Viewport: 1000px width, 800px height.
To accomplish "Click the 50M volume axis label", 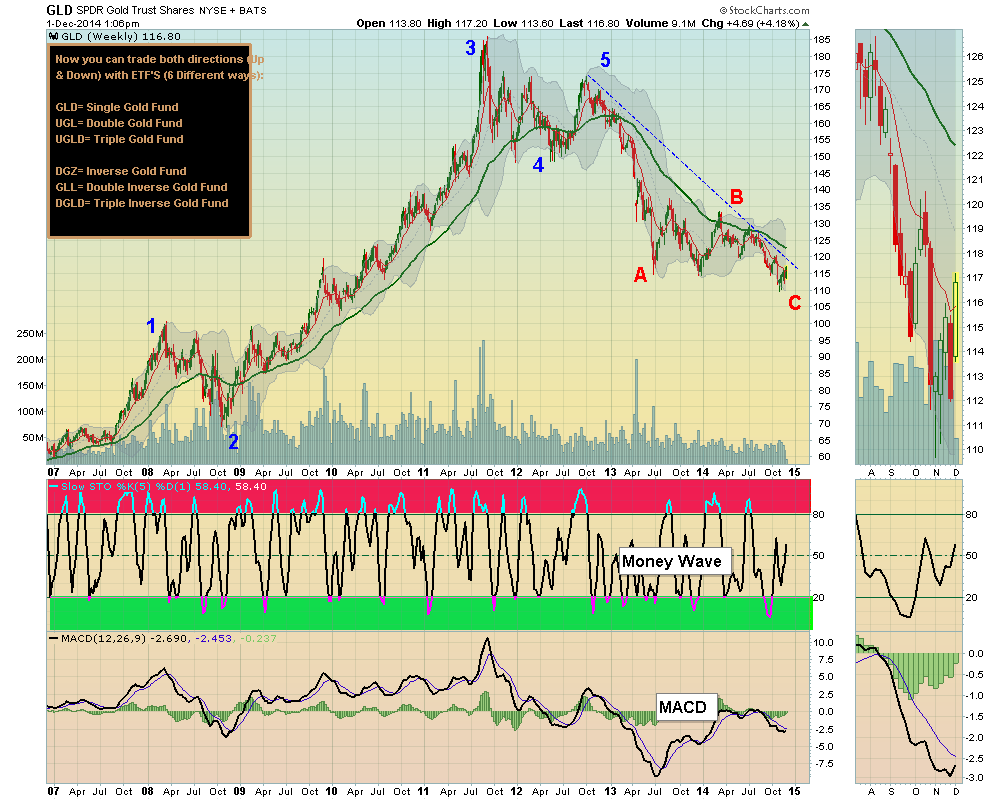I will pyautogui.click(x=33, y=438).
